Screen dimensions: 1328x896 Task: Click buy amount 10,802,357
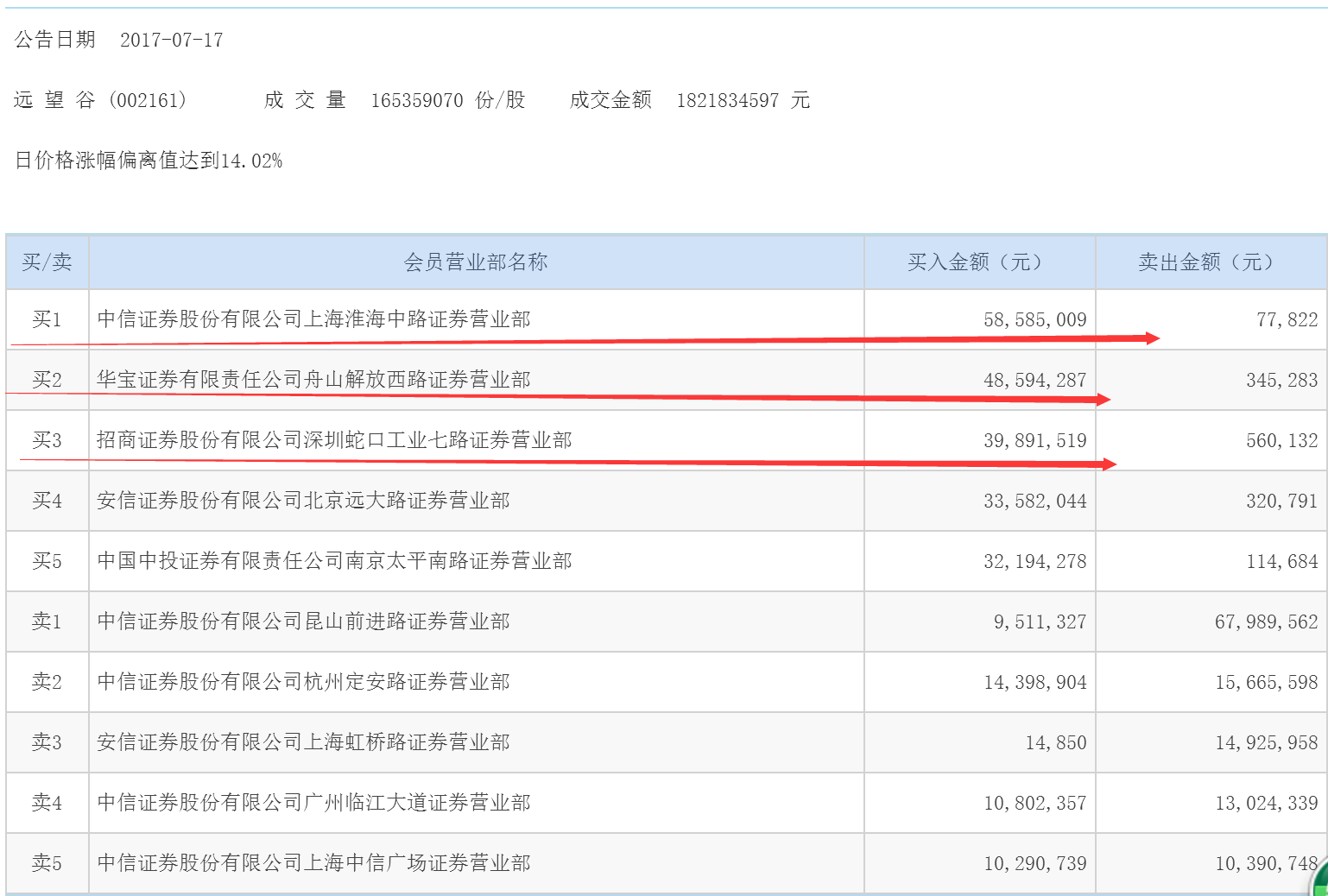(x=1034, y=803)
